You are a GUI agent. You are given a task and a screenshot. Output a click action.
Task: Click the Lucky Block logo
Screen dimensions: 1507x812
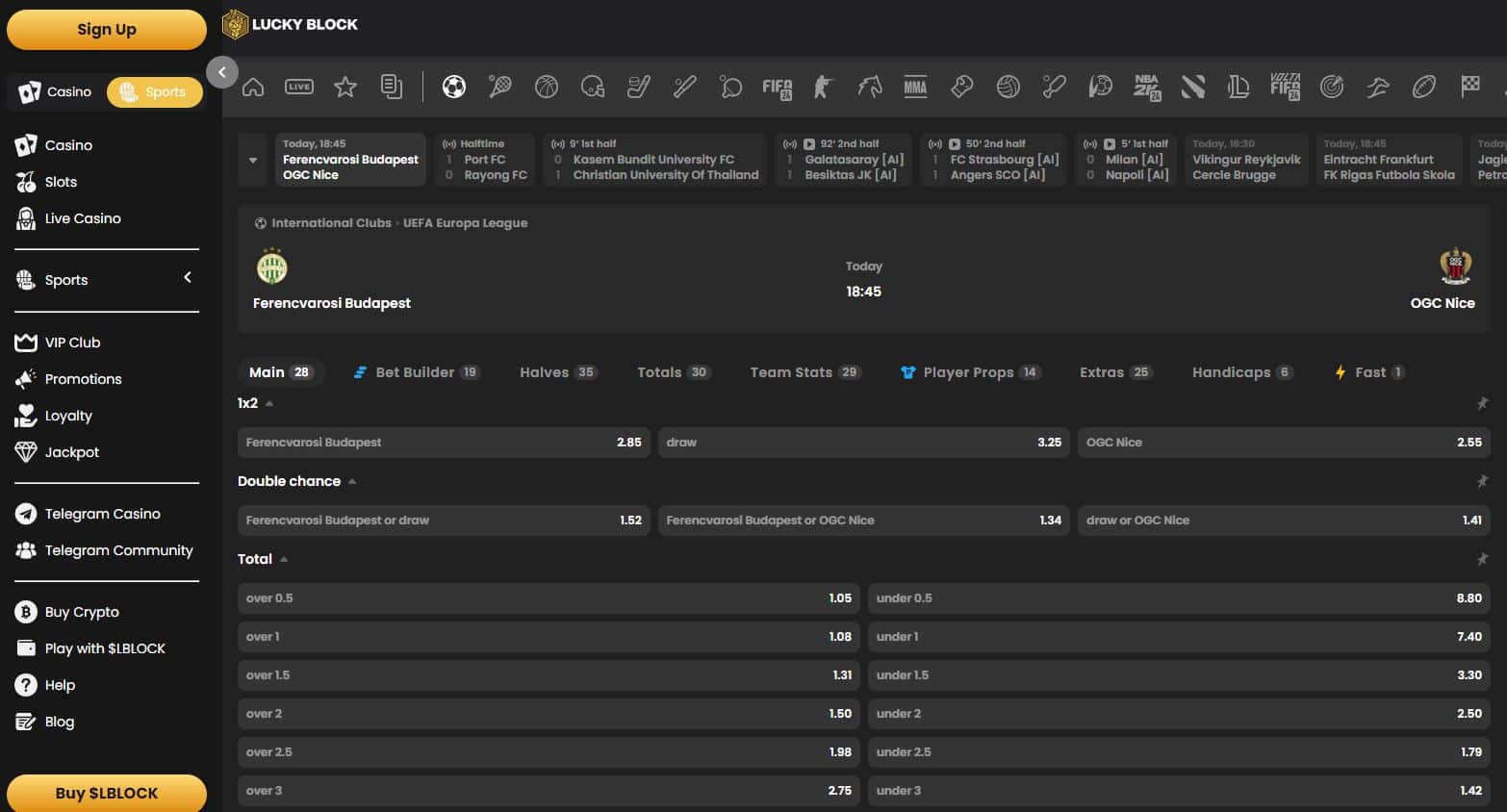tap(290, 24)
